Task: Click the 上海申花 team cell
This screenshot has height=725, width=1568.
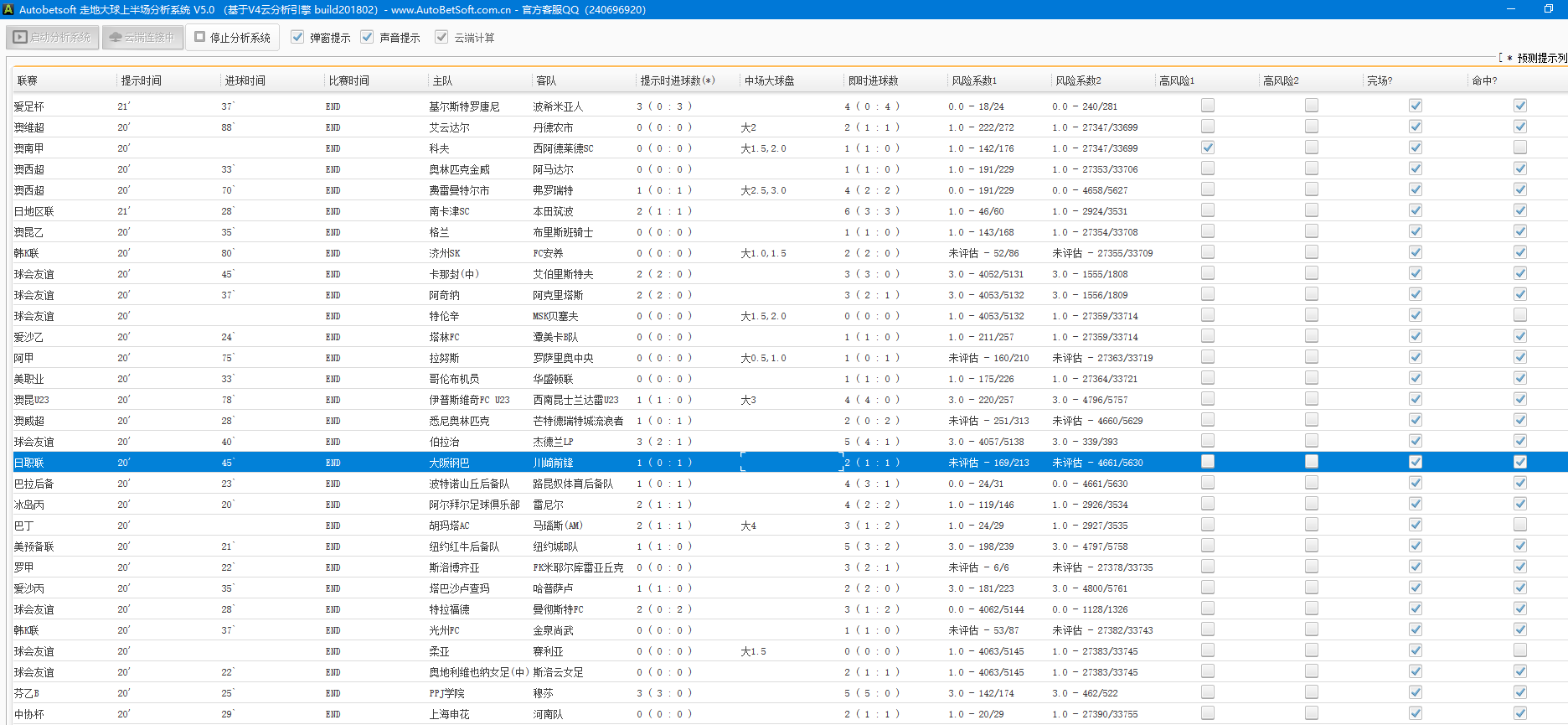Action: point(449,714)
